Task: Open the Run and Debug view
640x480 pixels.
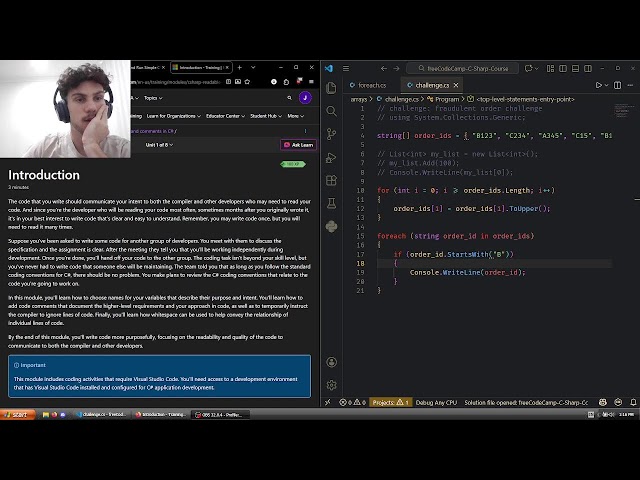Action: (x=331, y=157)
